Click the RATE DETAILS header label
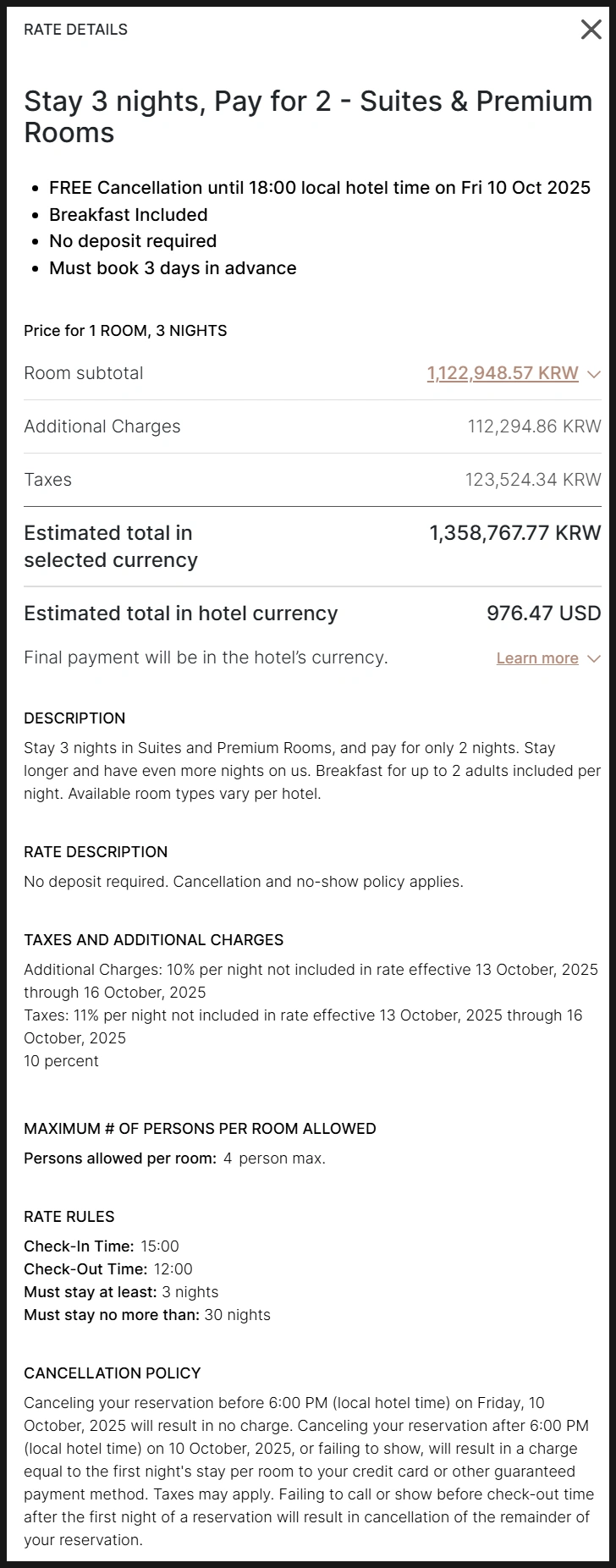Viewport: 616px width, 1568px height. click(75, 30)
